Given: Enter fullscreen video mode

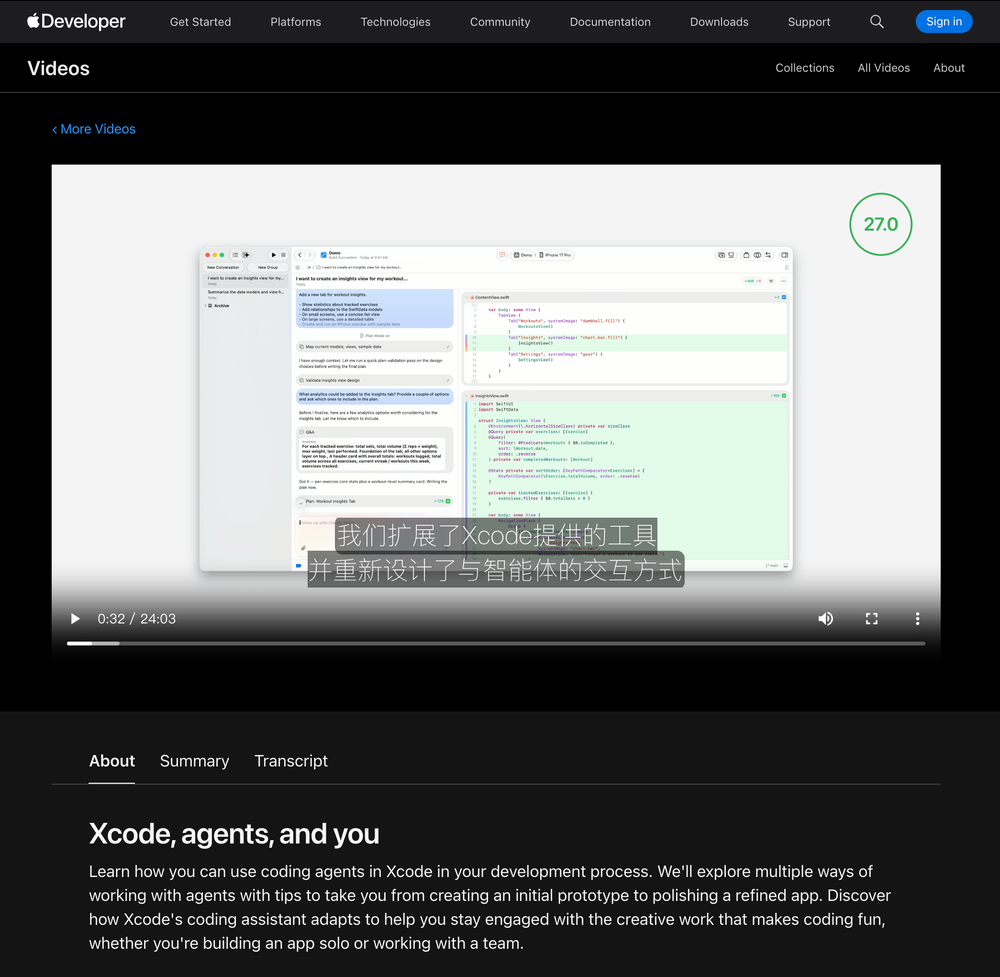Looking at the screenshot, I should (871, 619).
